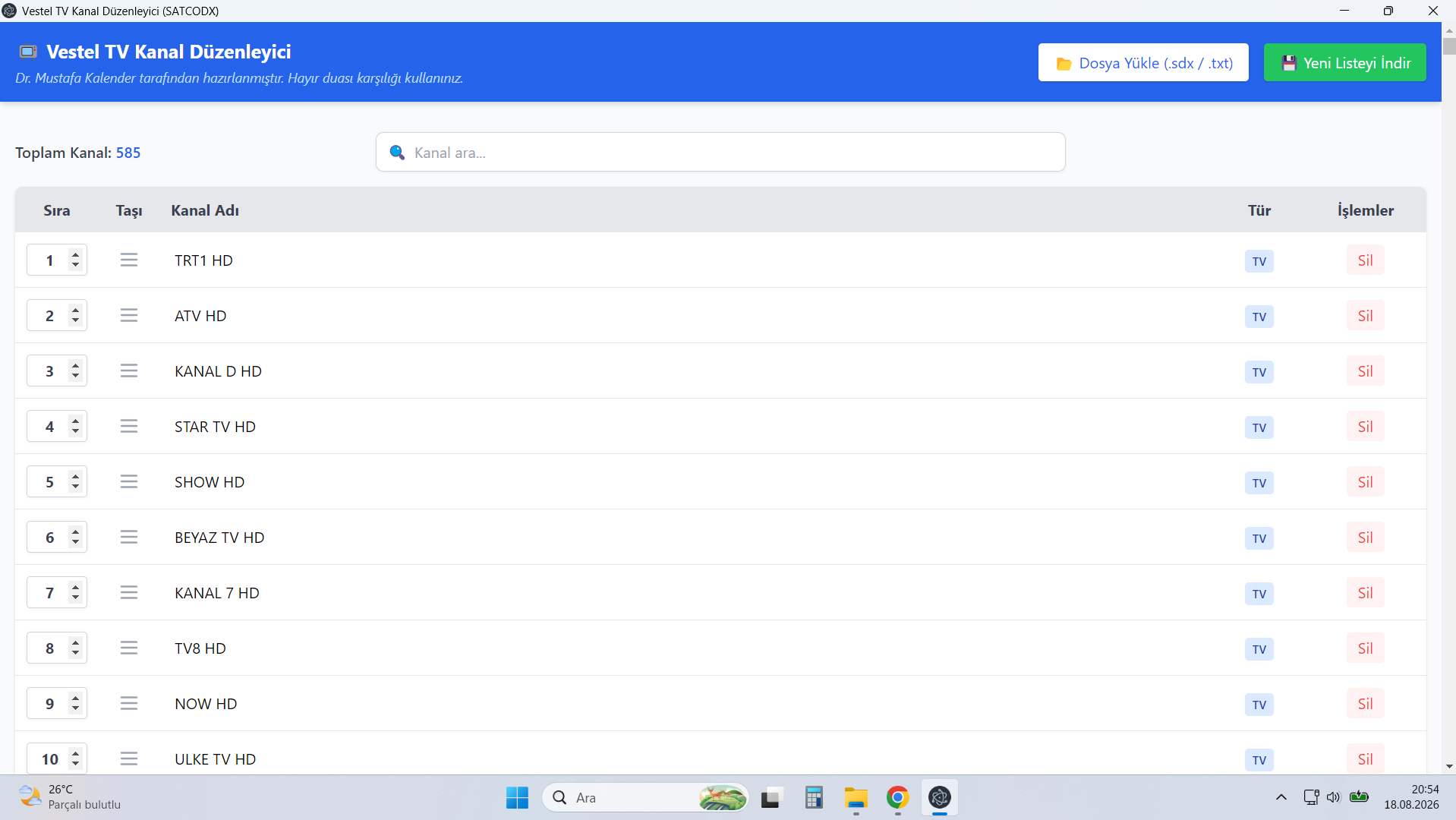Open the weather widget showing 26°C
This screenshot has height=820, width=1456.
click(x=70, y=797)
